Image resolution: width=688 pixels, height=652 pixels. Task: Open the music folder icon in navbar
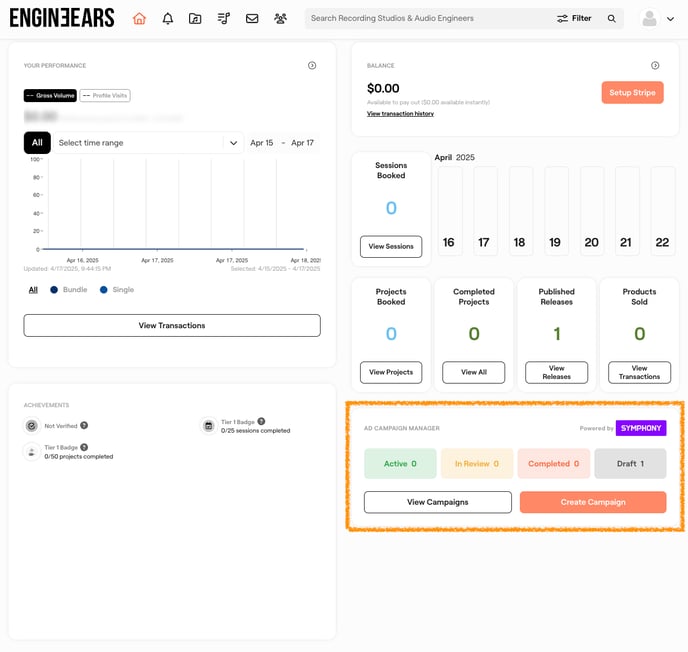click(195, 18)
